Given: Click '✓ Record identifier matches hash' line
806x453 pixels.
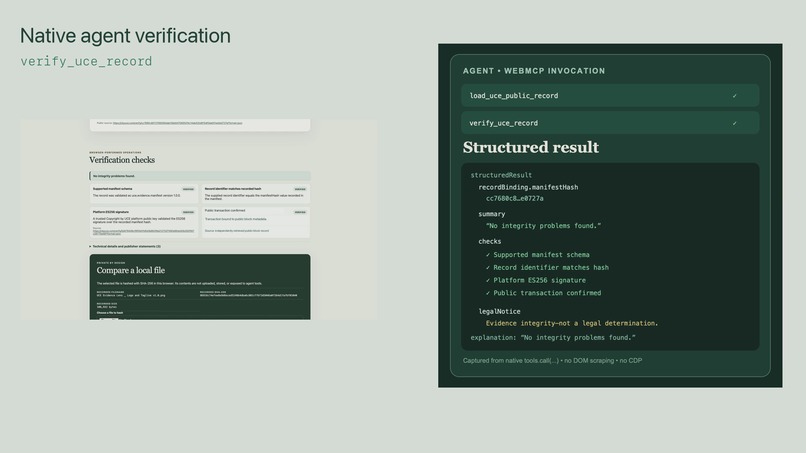Looking at the screenshot, I should tap(547, 267).
